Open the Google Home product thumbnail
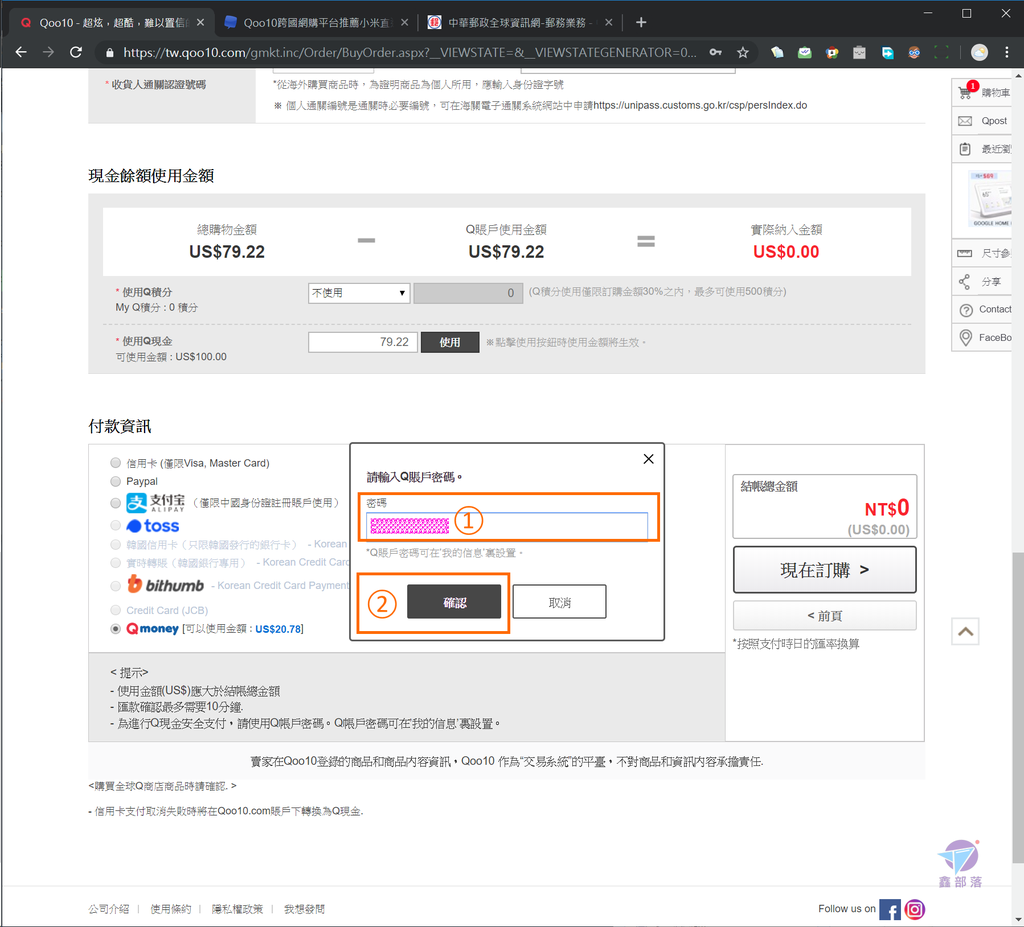Viewport: 1024px width, 927px height. [x=991, y=200]
